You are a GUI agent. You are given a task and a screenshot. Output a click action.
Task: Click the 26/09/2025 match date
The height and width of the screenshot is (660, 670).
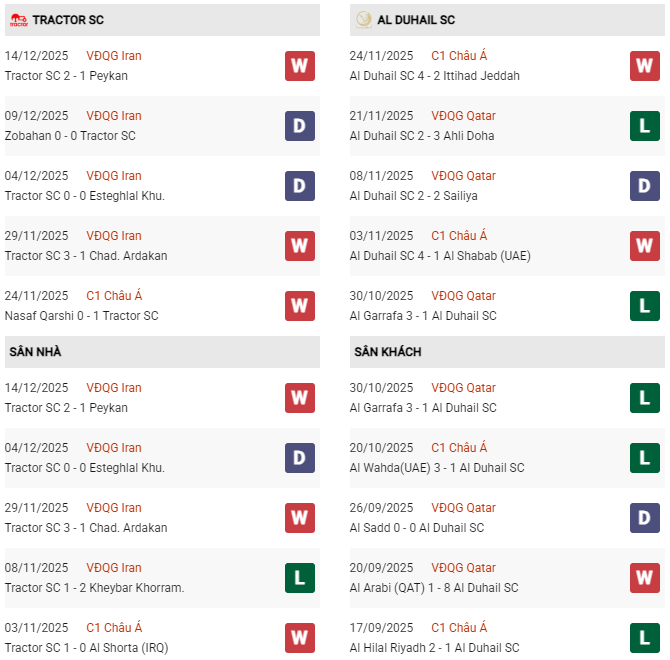pos(381,508)
